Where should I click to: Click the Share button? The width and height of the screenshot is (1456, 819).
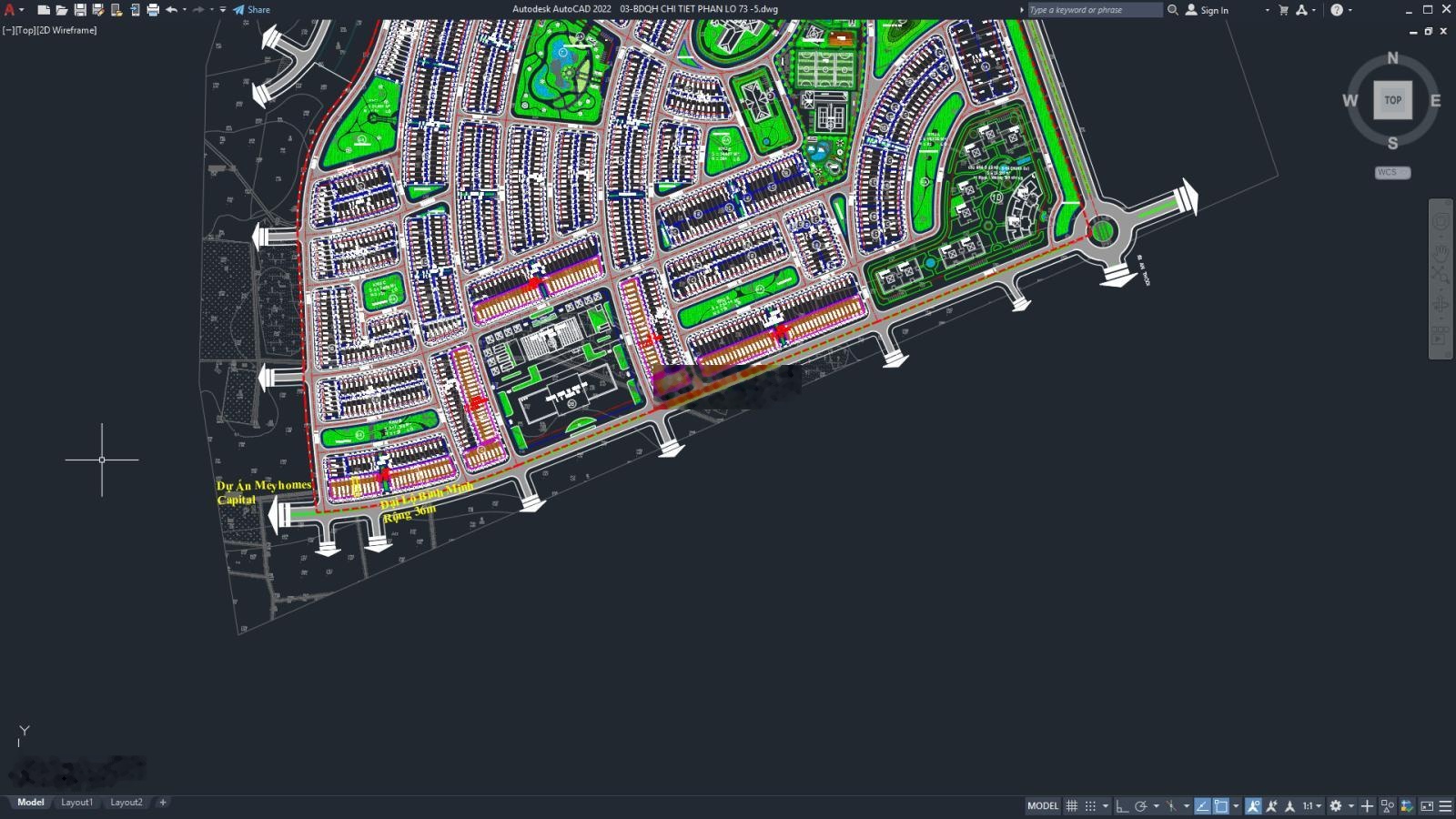coord(252,10)
